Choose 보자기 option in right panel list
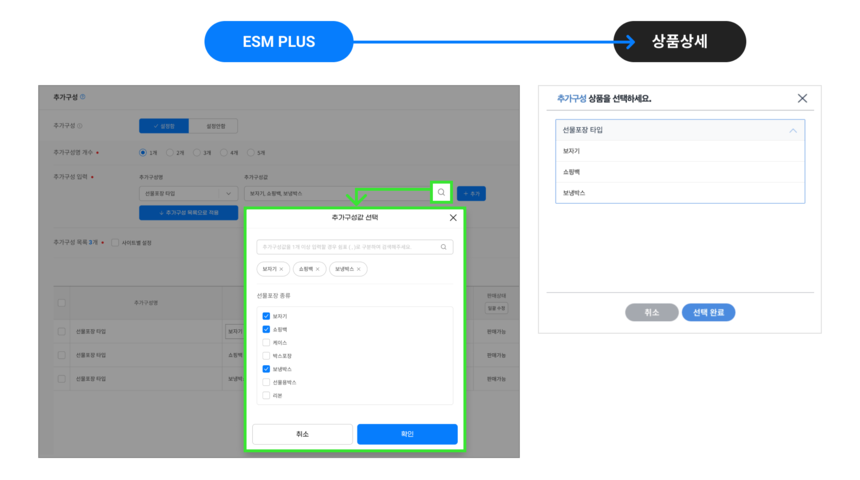Image resolution: width=860 pixels, height=480 pixels. [680, 151]
